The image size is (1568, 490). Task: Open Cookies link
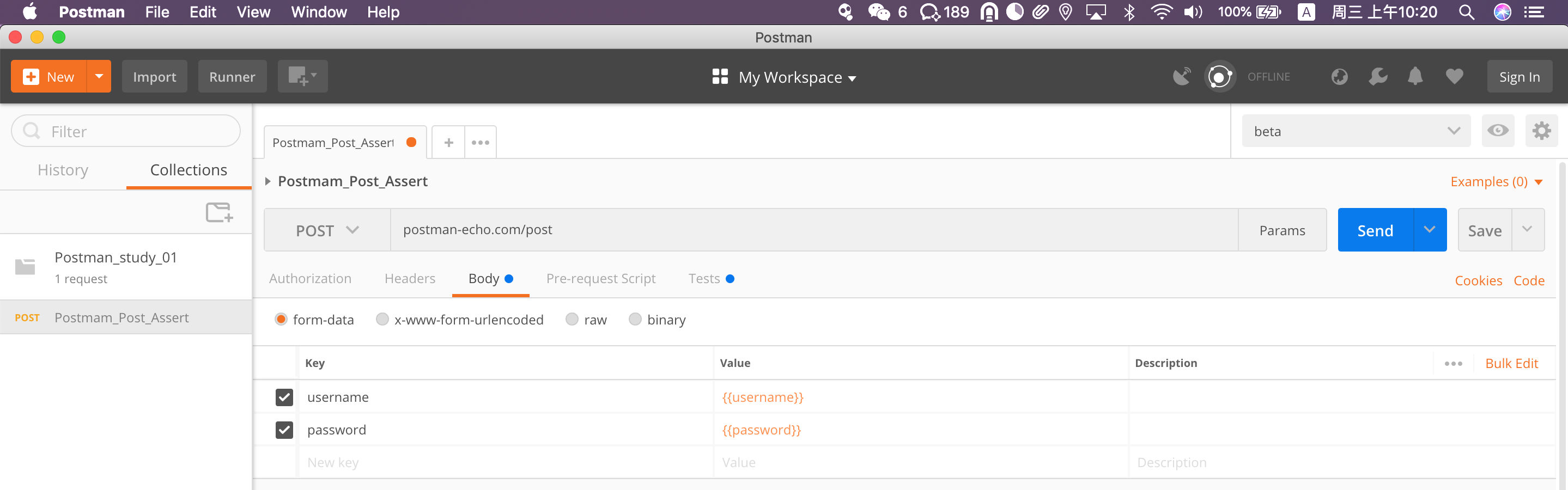point(1478,280)
